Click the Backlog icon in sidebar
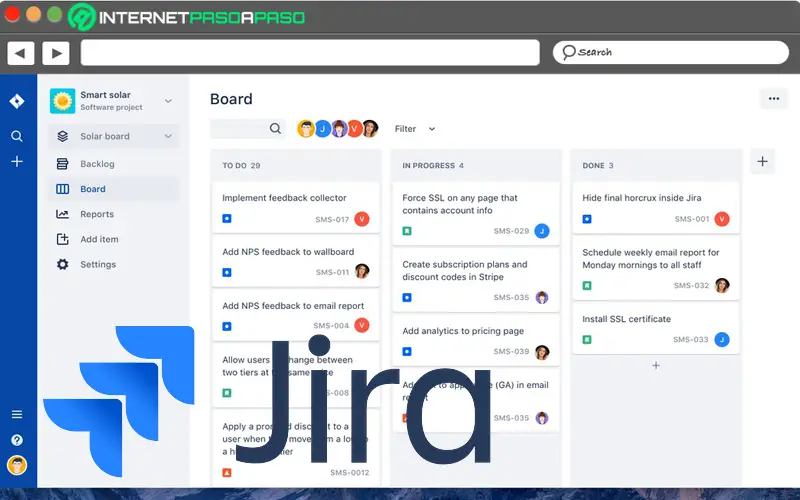Viewport: 800px width, 500px height. [x=62, y=164]
